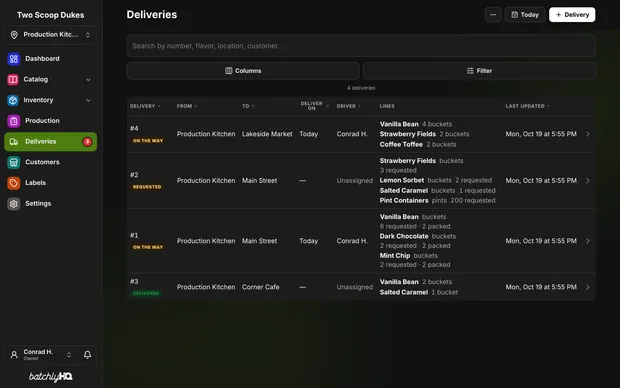Go to Dashboard page

coord(51,59)
